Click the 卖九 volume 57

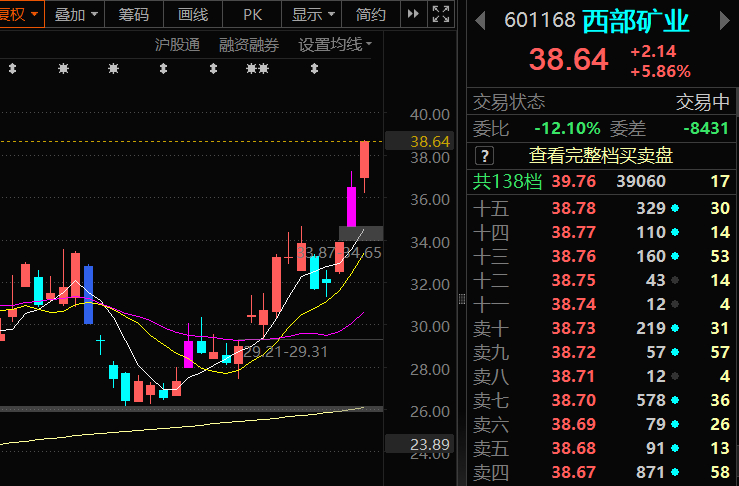[x=655, y=352]
